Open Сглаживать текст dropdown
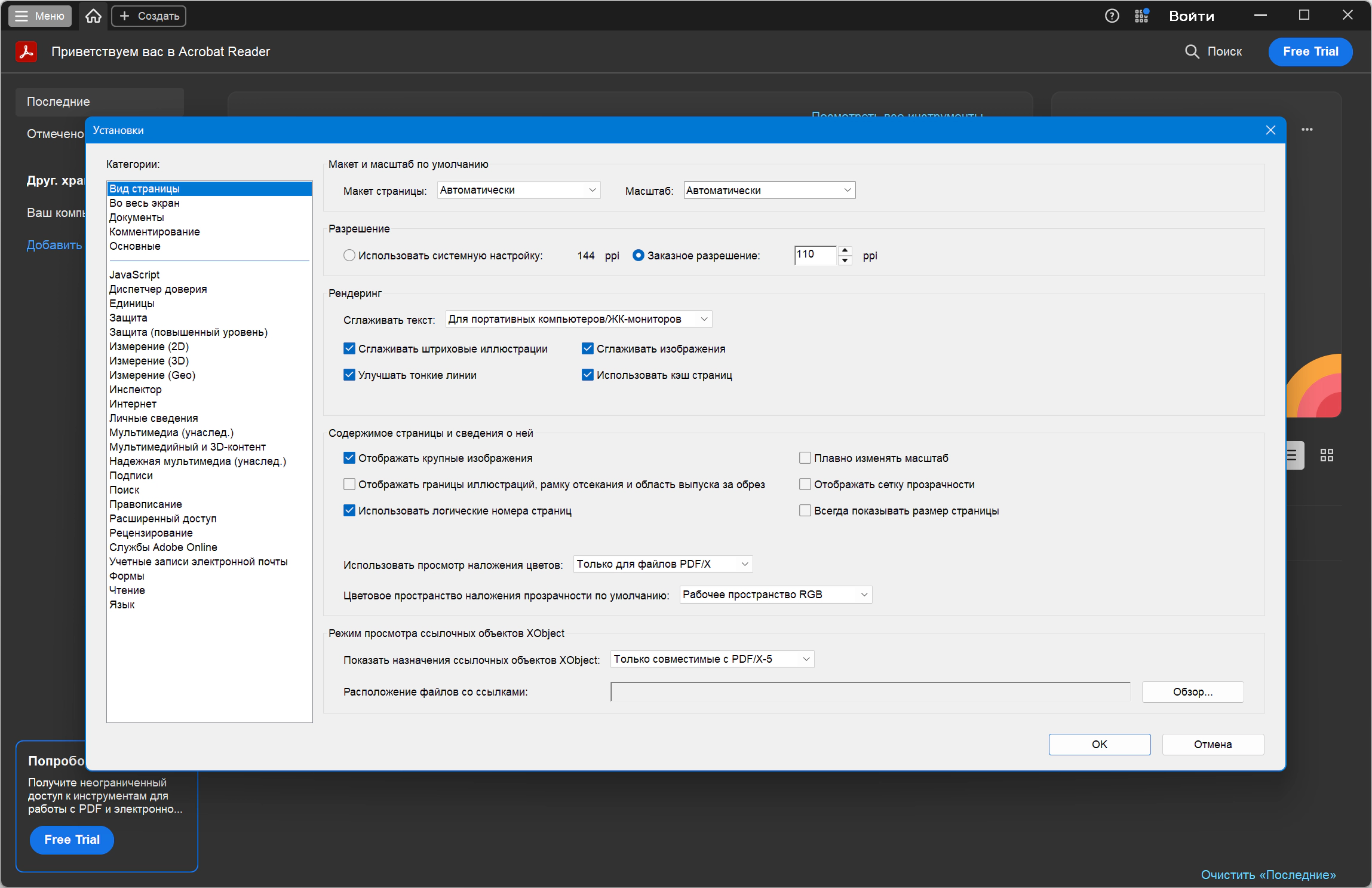This screenshot has height=888, width=1372. tap(579, 319)
